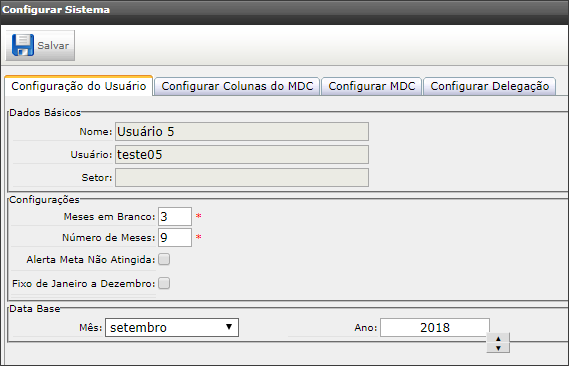This screenshot has width=569, height=366.
Task: Click the Nome field showing Usuário 5
Action: (242, 131)
